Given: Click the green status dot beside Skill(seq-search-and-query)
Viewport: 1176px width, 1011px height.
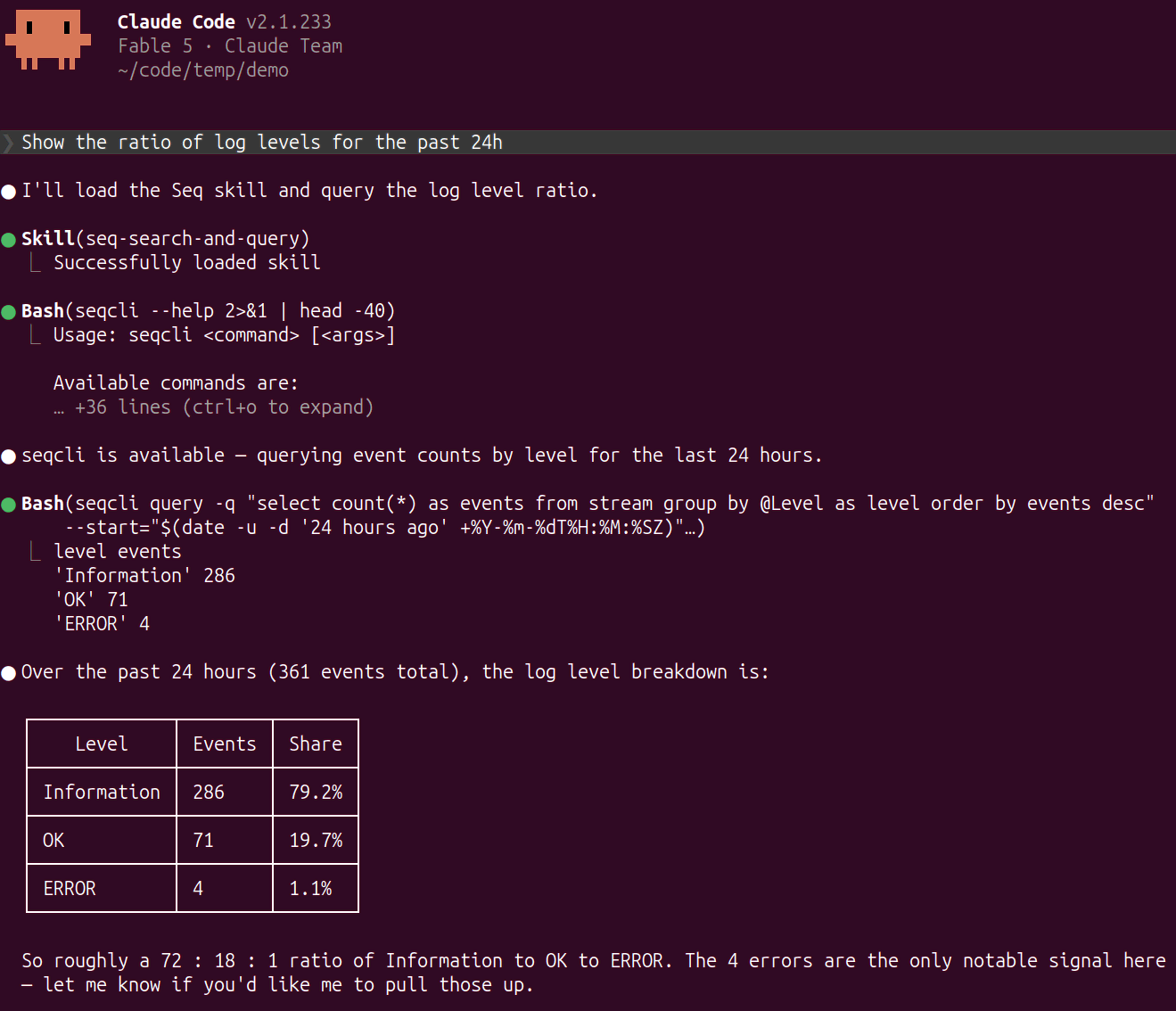Looking at the screenshot, I should [x=9, y=240].
